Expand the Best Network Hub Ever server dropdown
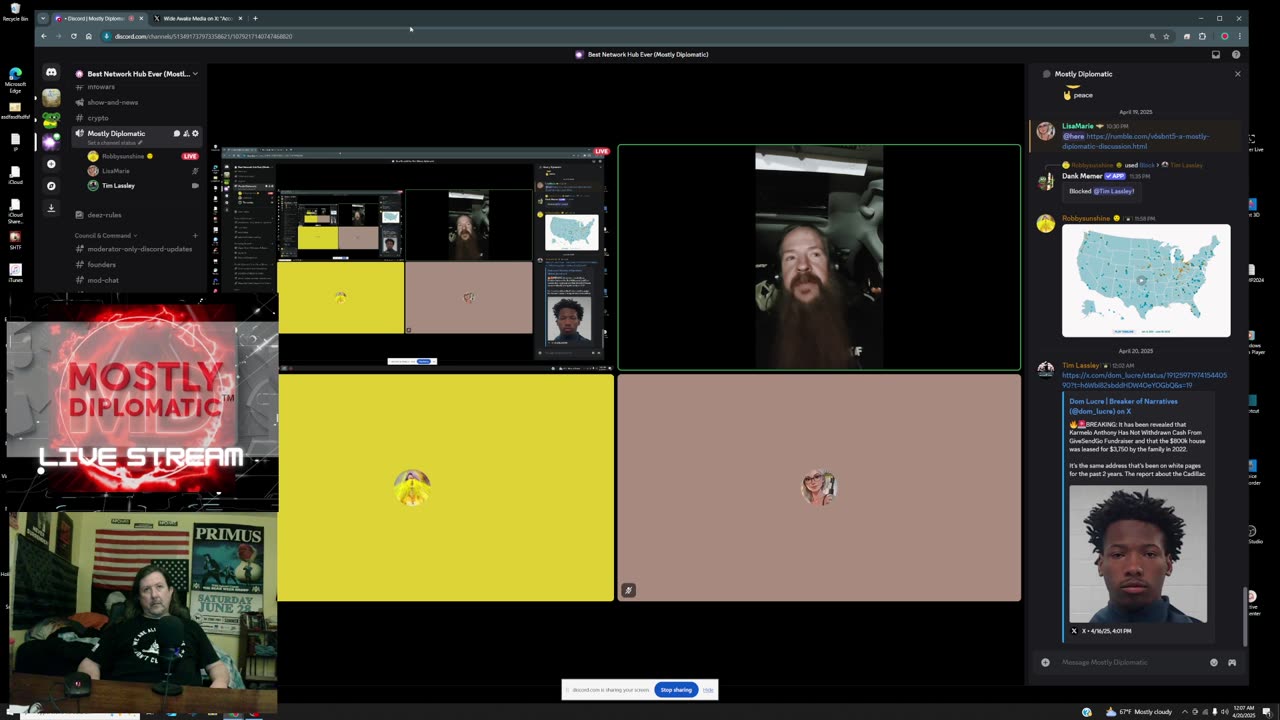 [195, 74]
